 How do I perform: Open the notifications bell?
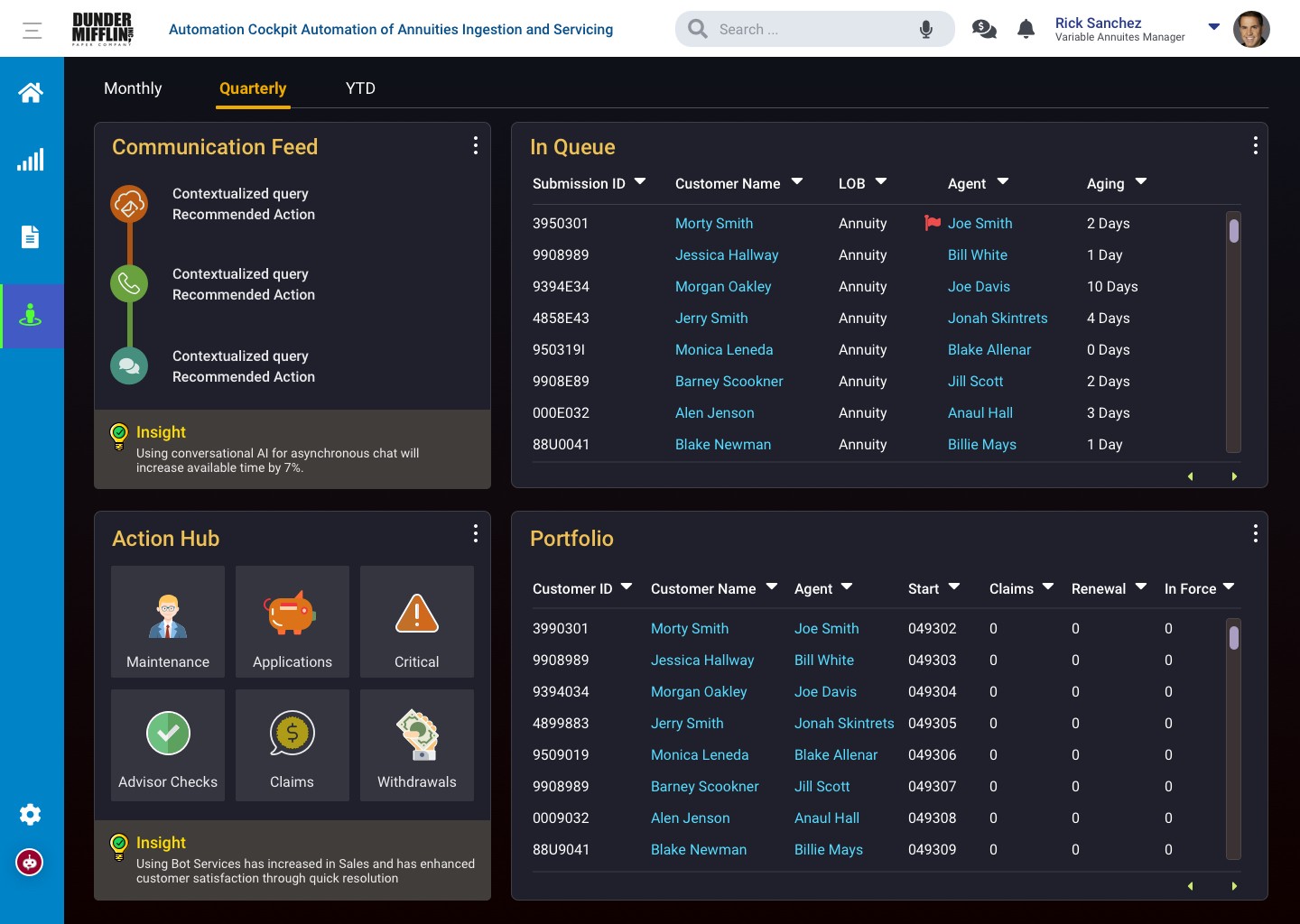(1026, 29)
